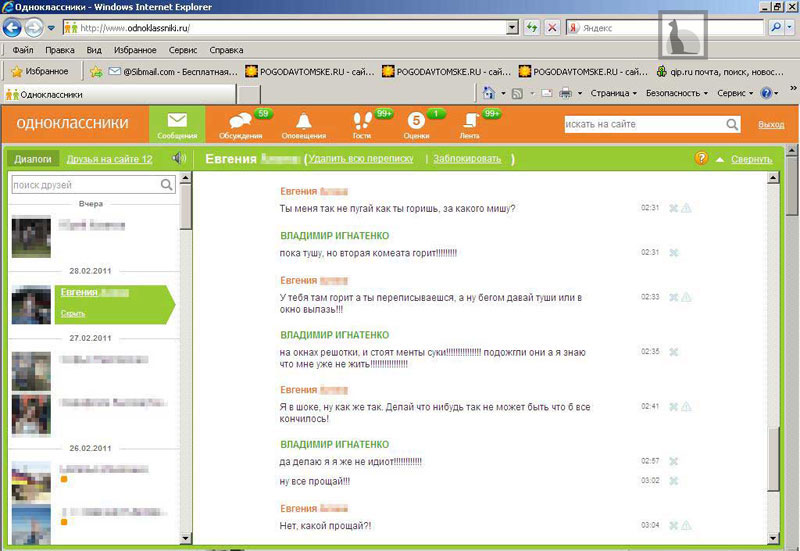800x551 pixels.
Task: Click the orange question mark help icon
Action: coord(702,158)
